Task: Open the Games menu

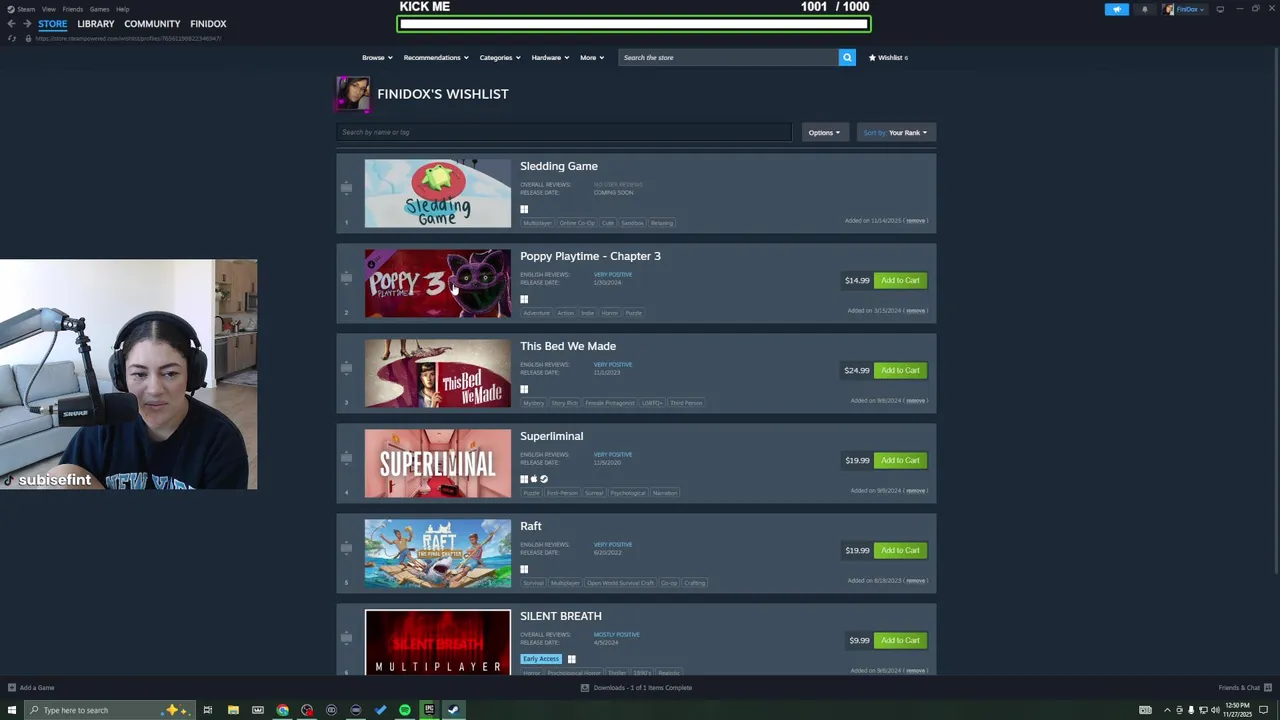Action: coord(99,9)
